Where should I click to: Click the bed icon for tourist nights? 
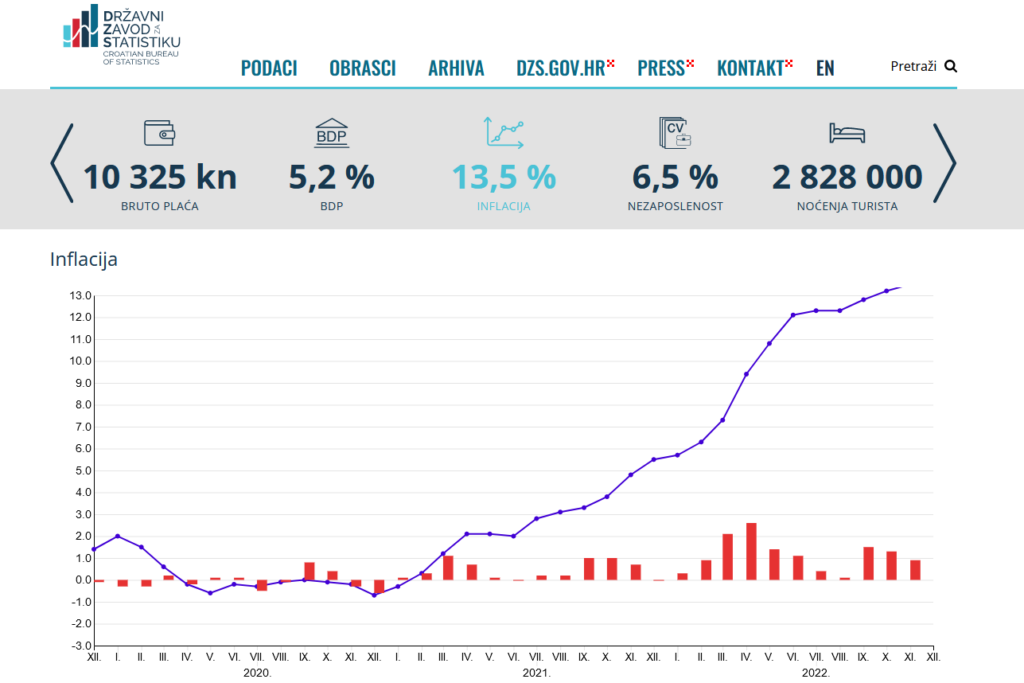(846, 133)
